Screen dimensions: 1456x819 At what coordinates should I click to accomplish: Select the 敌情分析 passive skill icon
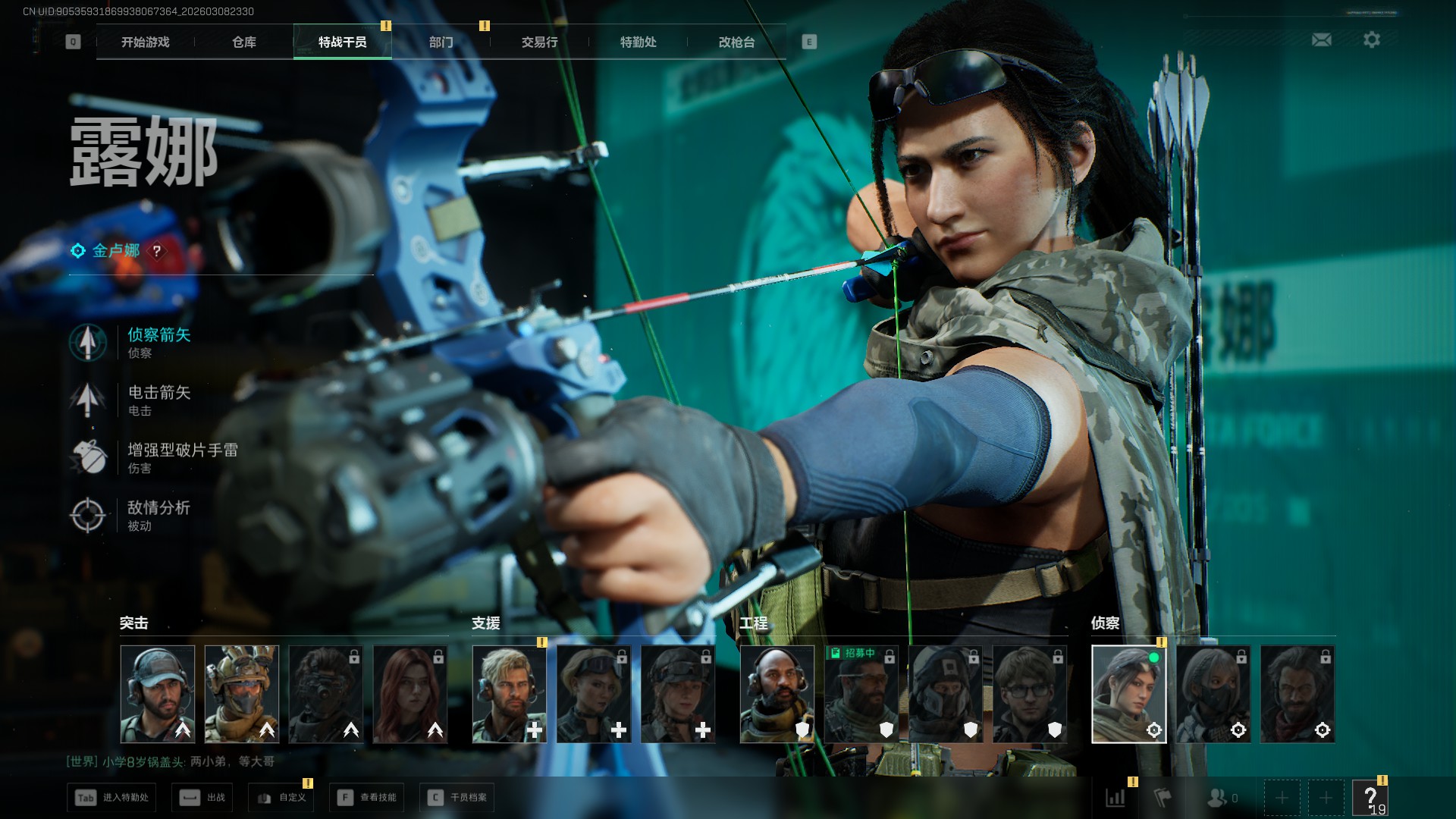(x=88, y=515)
